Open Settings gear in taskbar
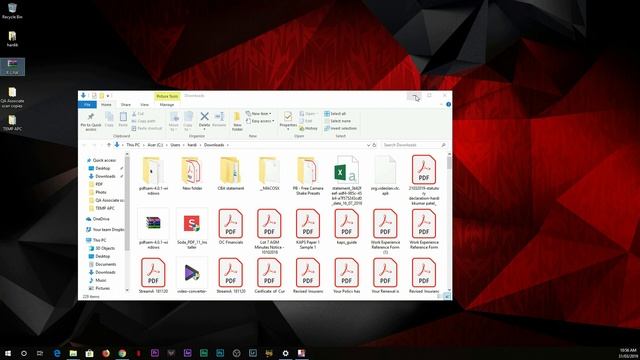640x360 pixels. [x=285, y=353]
